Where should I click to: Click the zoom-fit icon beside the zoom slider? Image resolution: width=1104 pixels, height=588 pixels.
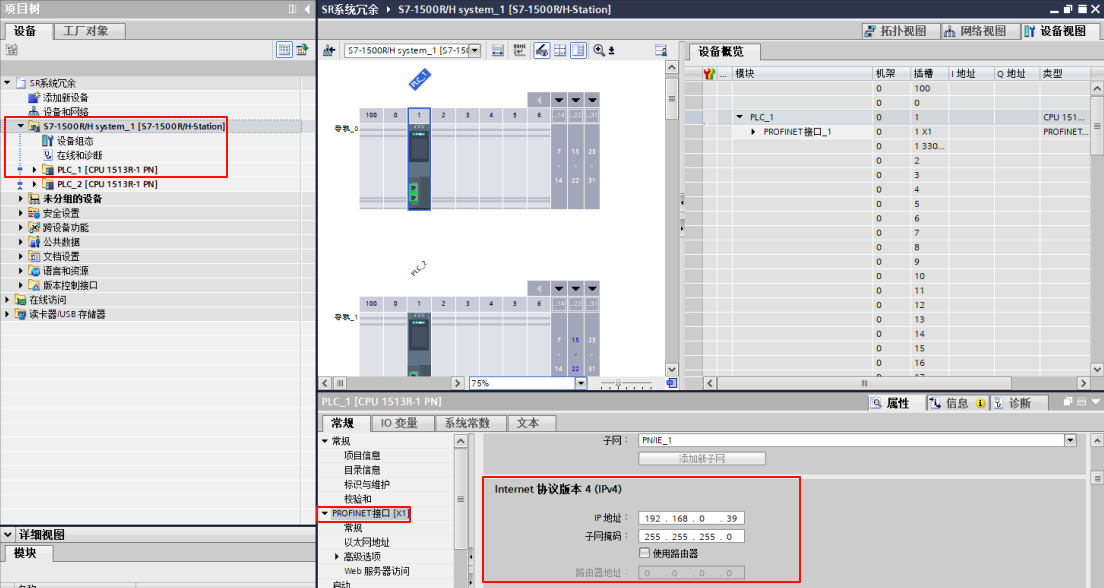(672, 383)
